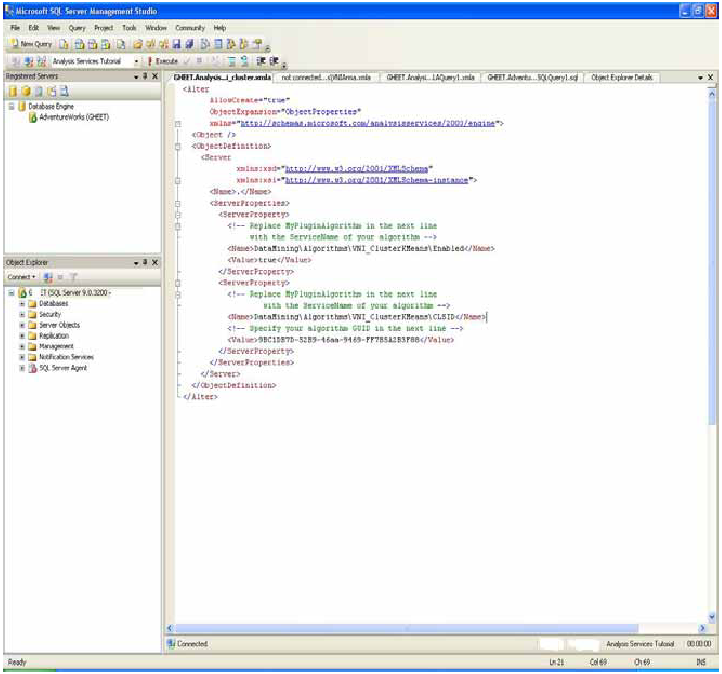Switch to the Object Explorer Details tab
Screen dimensions: 722x674
(x=623, y=76)
